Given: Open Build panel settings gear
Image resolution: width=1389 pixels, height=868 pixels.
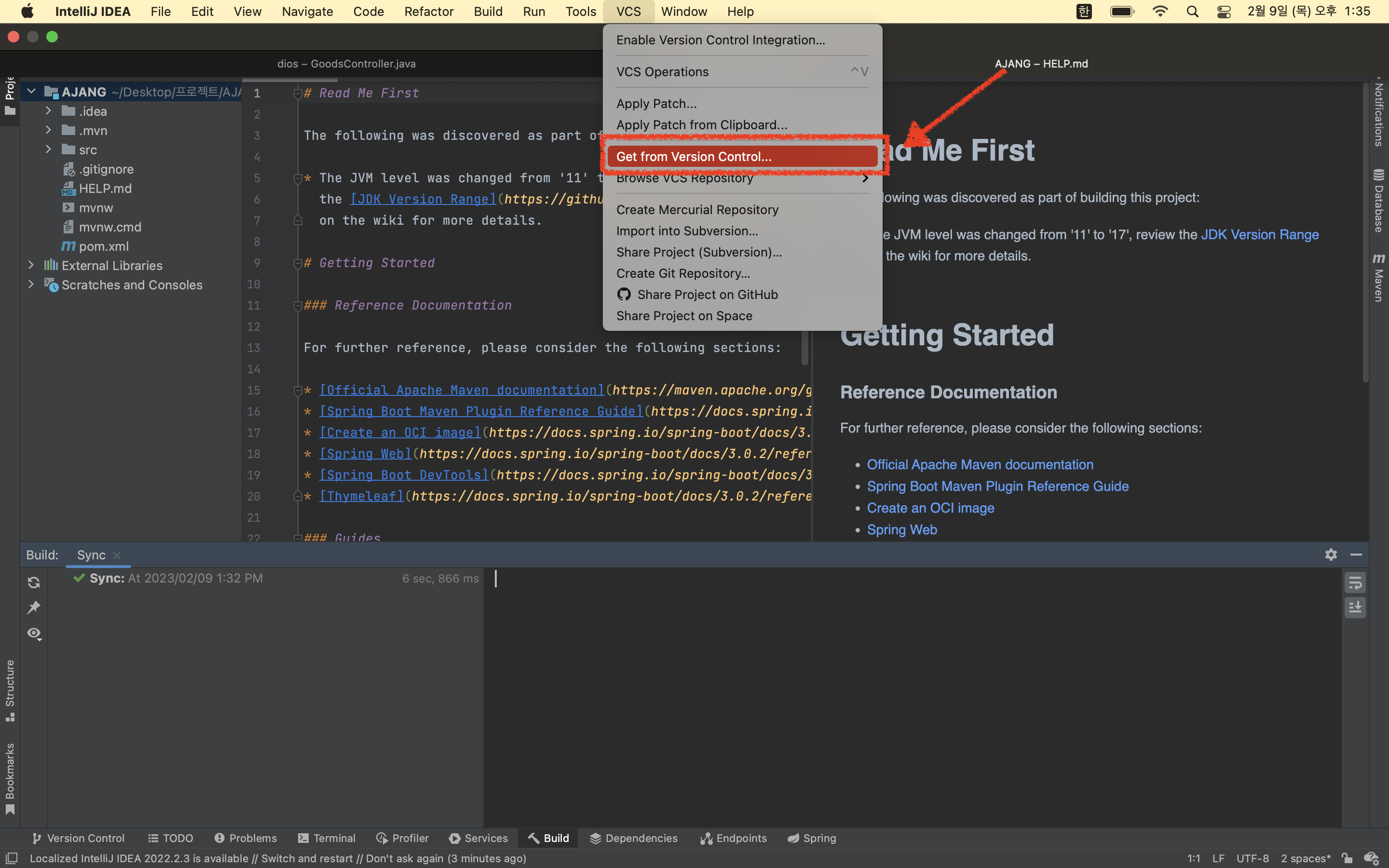Looking at the screenshot, I should pos(1331,555).
